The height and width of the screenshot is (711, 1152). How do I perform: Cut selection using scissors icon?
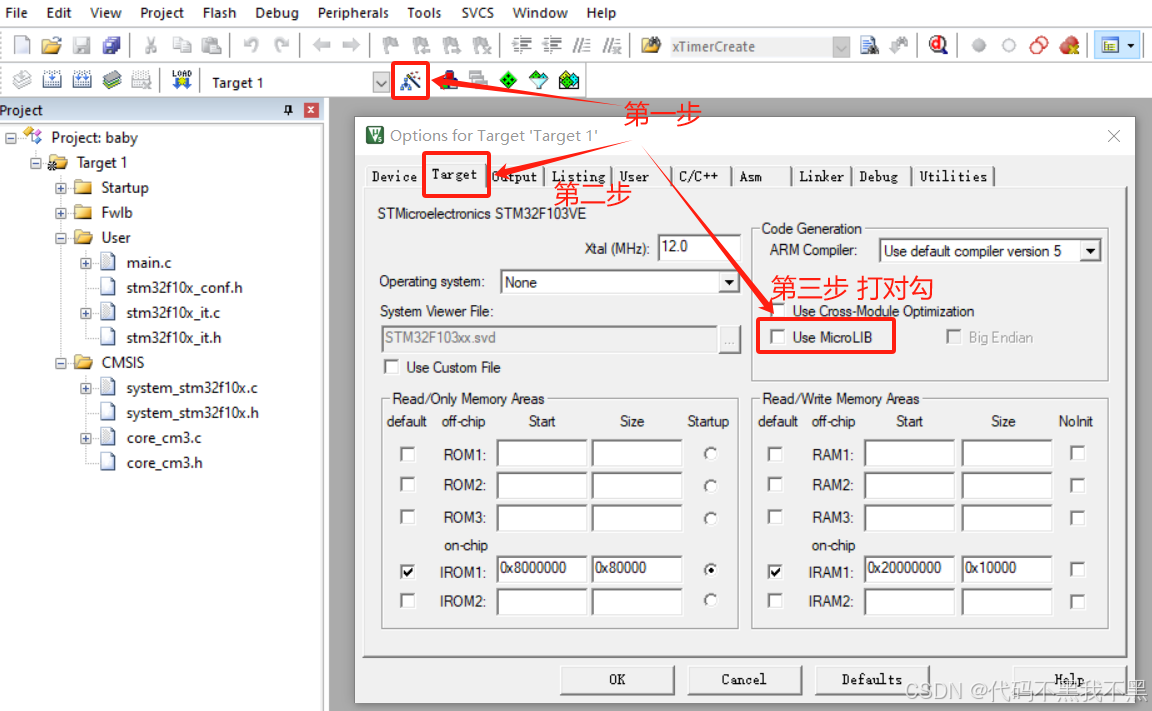click(x=151, y=46)
